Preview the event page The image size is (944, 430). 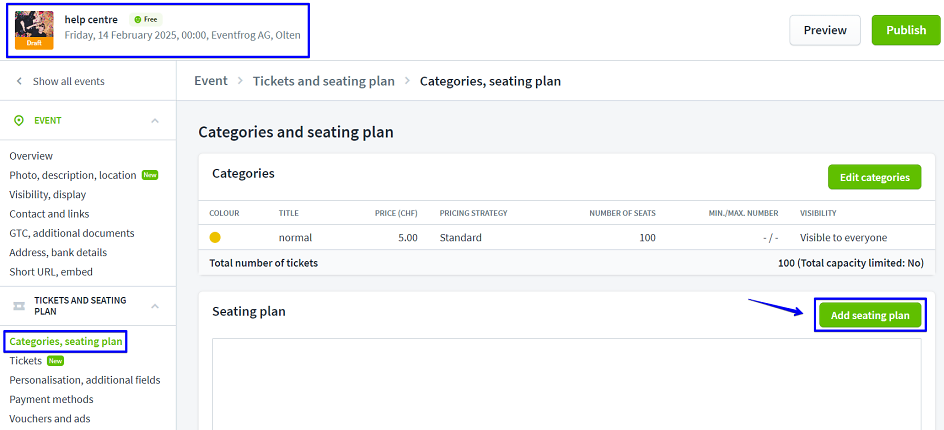[824, 30]
